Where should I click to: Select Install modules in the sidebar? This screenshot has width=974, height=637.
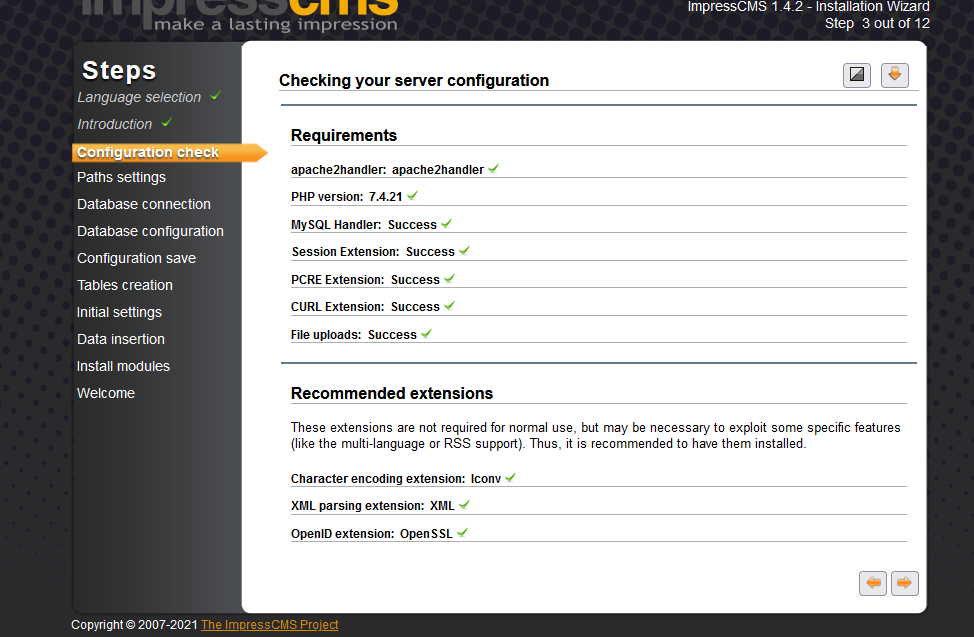(123, 366)
